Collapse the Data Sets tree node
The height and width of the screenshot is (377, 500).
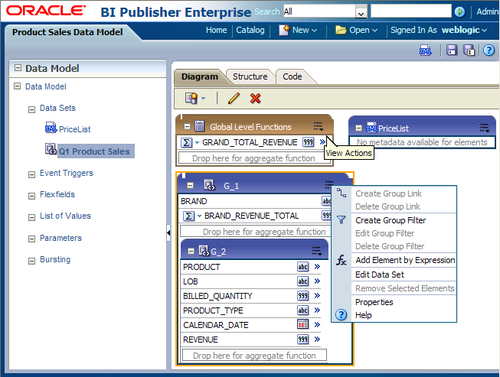click(32, 109)
